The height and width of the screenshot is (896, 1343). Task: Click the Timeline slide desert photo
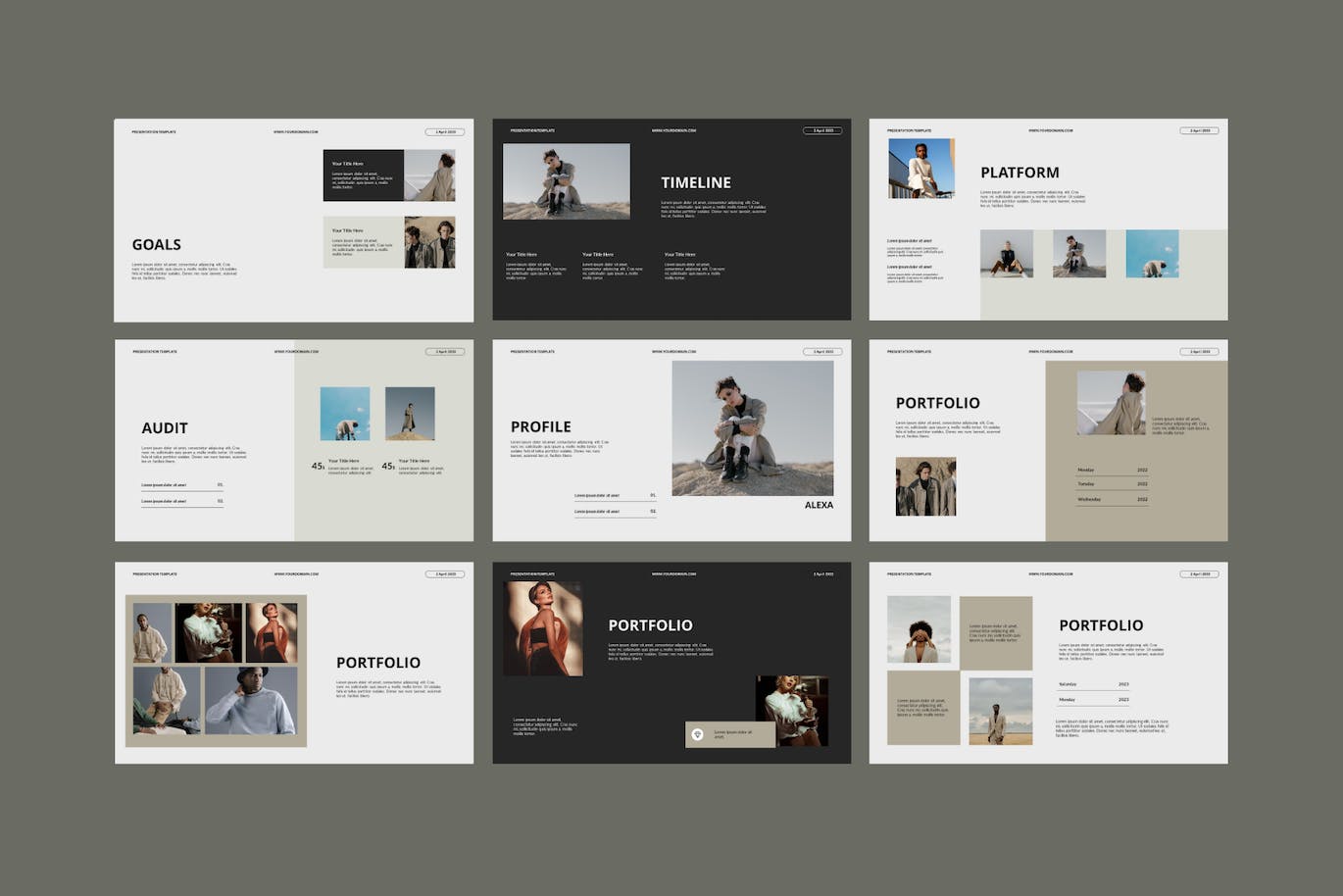[x=567, y=181]
